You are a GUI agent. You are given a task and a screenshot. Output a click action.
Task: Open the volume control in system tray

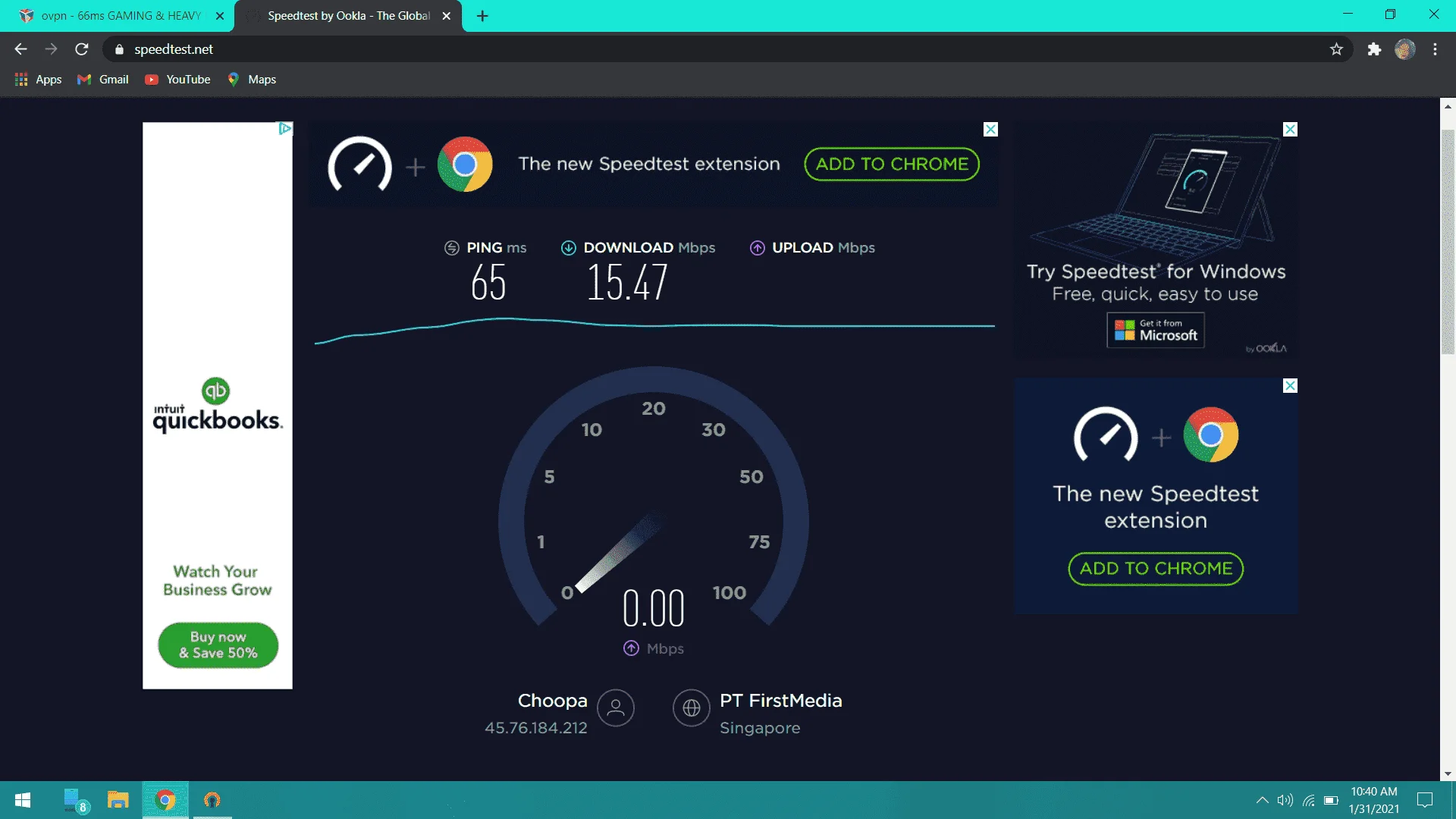1285,800
